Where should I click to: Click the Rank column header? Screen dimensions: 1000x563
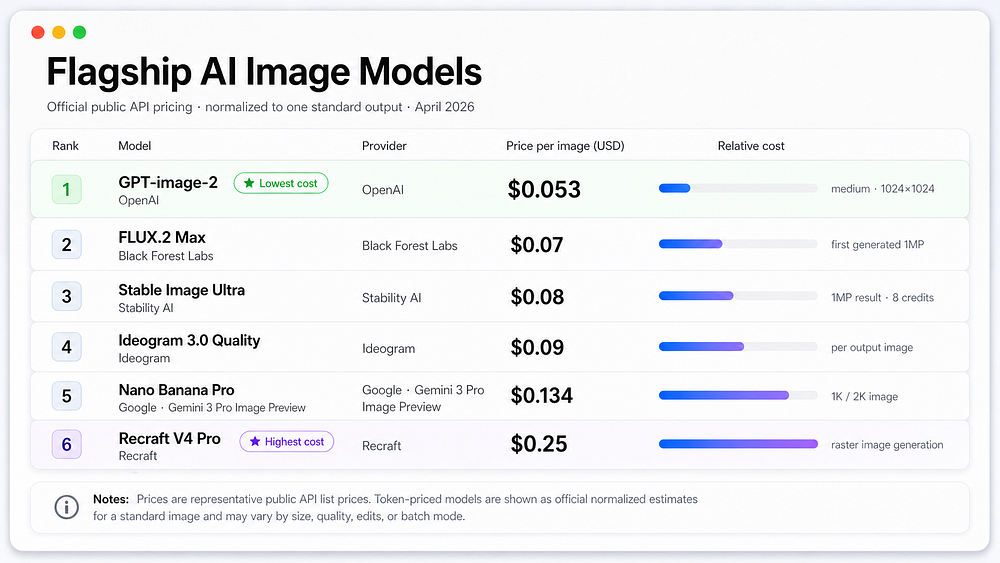(x=66, y=146)
